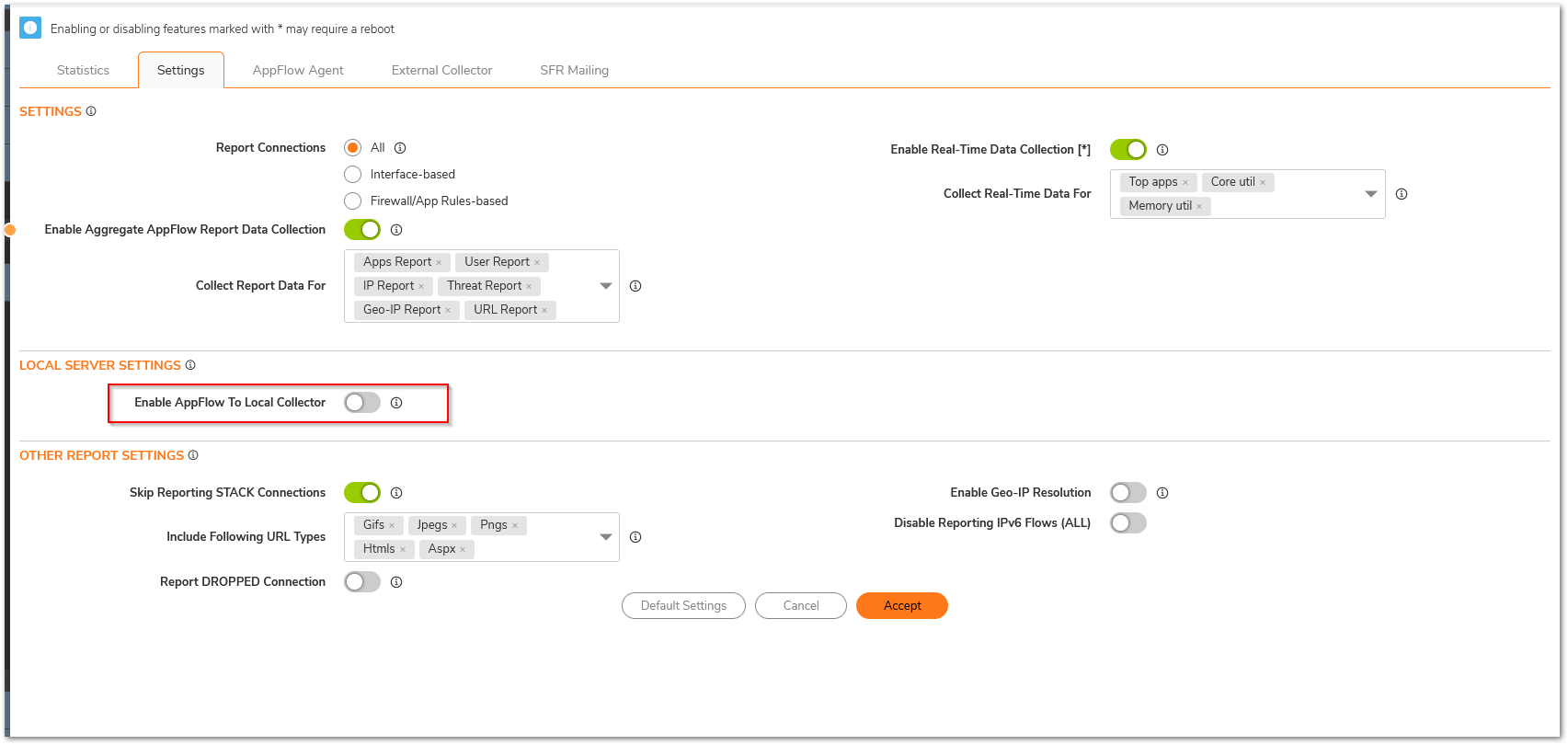Expand Collect Report Data For dropdown arrow
Image resolution: width=1568 pixels, height=745 pixels.
(606, 286)
